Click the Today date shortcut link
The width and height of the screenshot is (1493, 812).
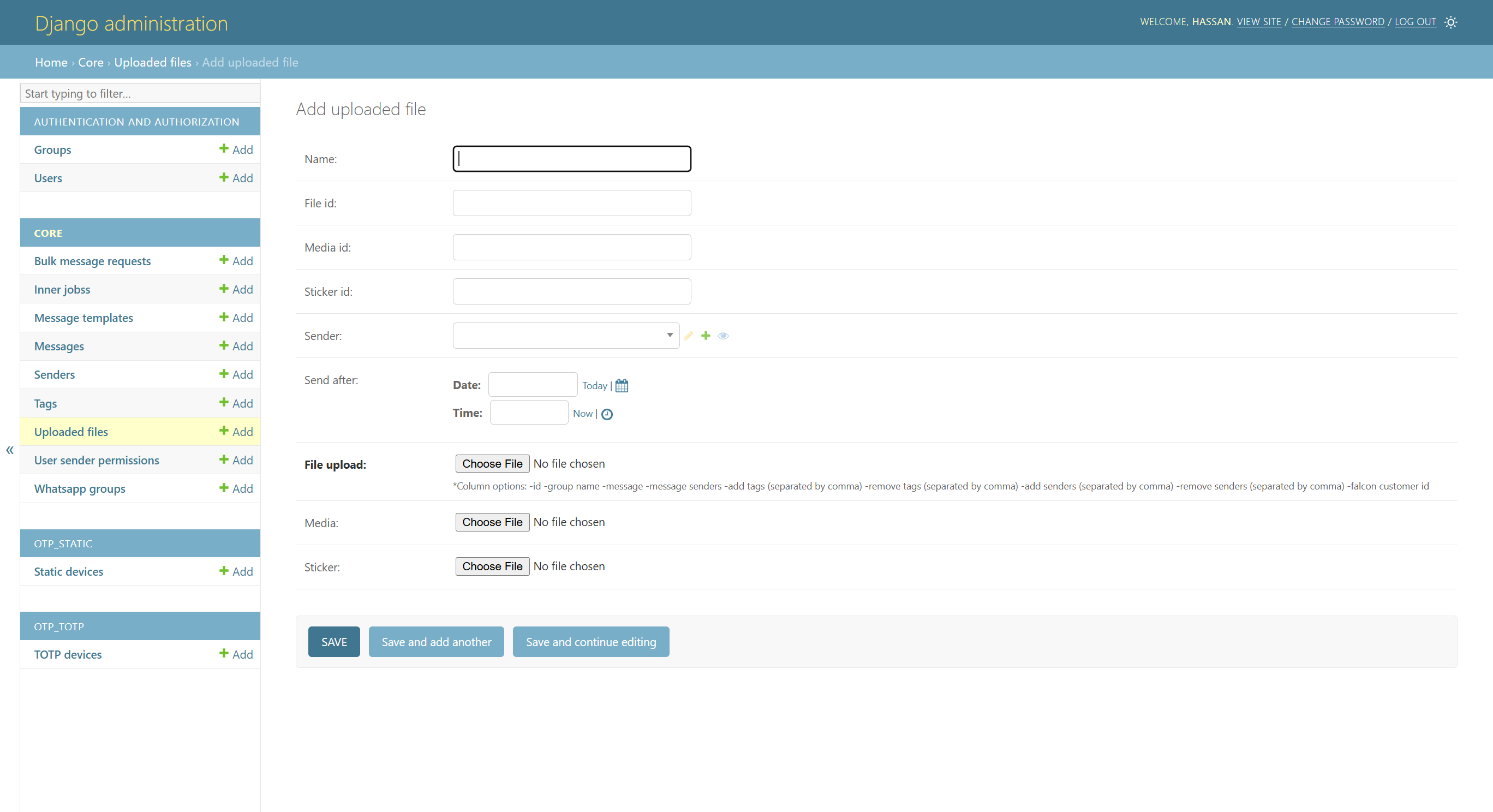(x=594, y=385)
